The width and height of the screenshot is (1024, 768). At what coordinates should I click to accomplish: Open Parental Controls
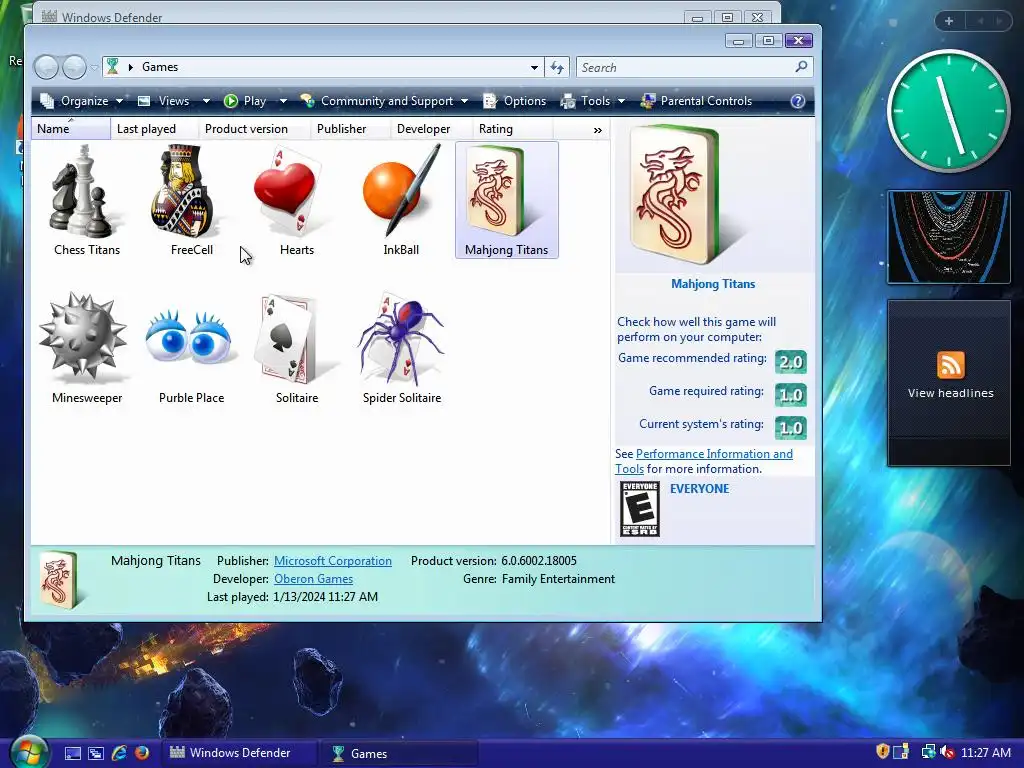pyautogui.click(x=696, y=101)
